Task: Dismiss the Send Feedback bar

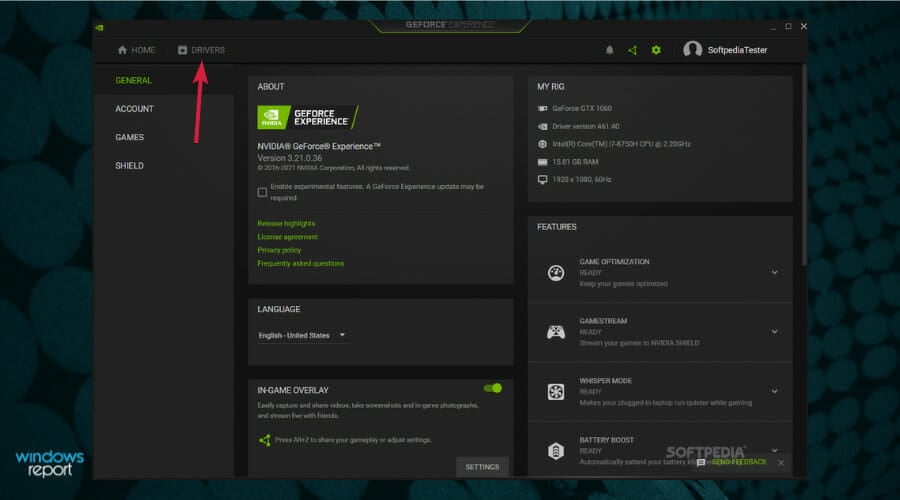Action: [x=781, y=463]
